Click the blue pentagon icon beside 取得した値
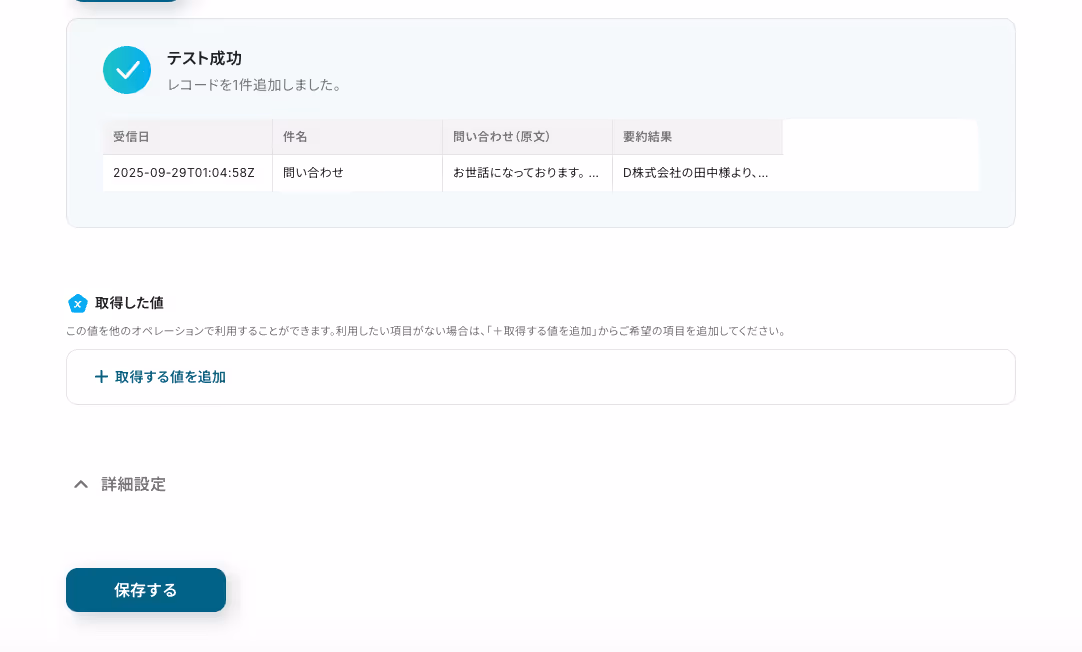The width and height of the screenshot is (1082, 652). (77, 304)
